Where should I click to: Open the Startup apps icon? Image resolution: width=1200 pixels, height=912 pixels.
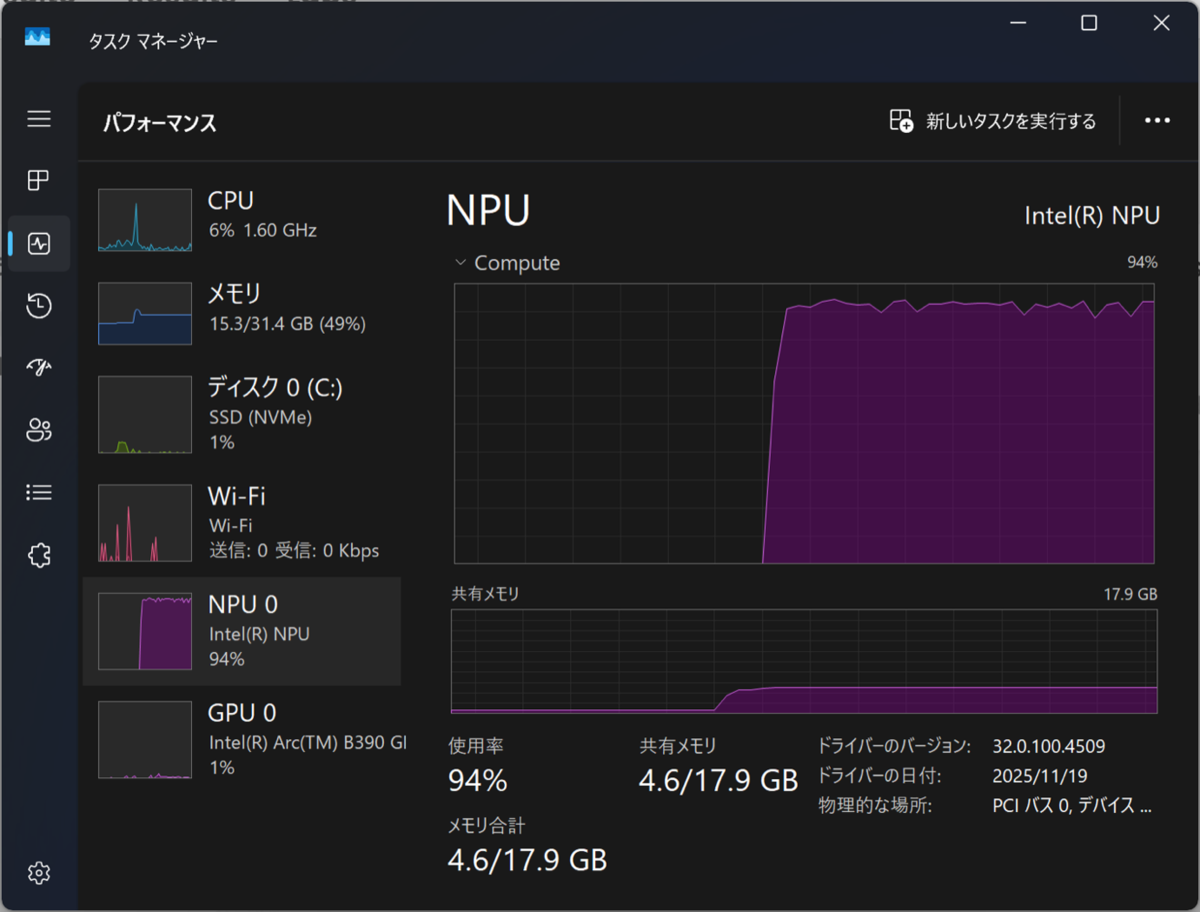39,368
